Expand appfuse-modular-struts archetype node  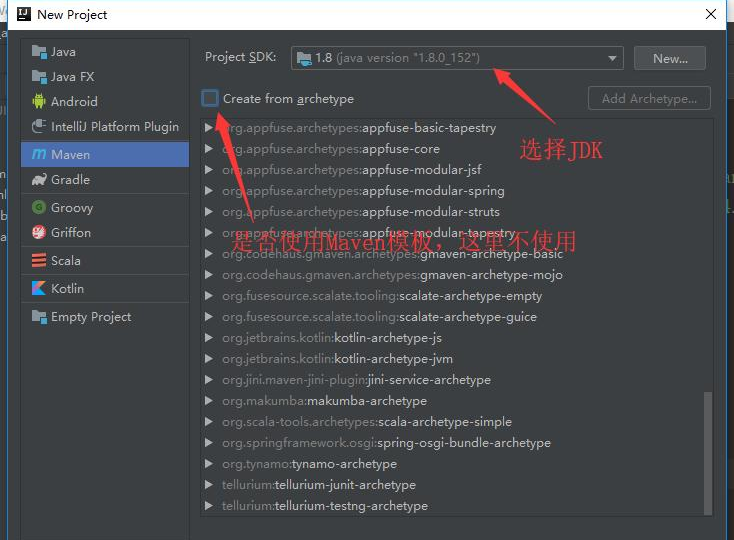[209, 212]
